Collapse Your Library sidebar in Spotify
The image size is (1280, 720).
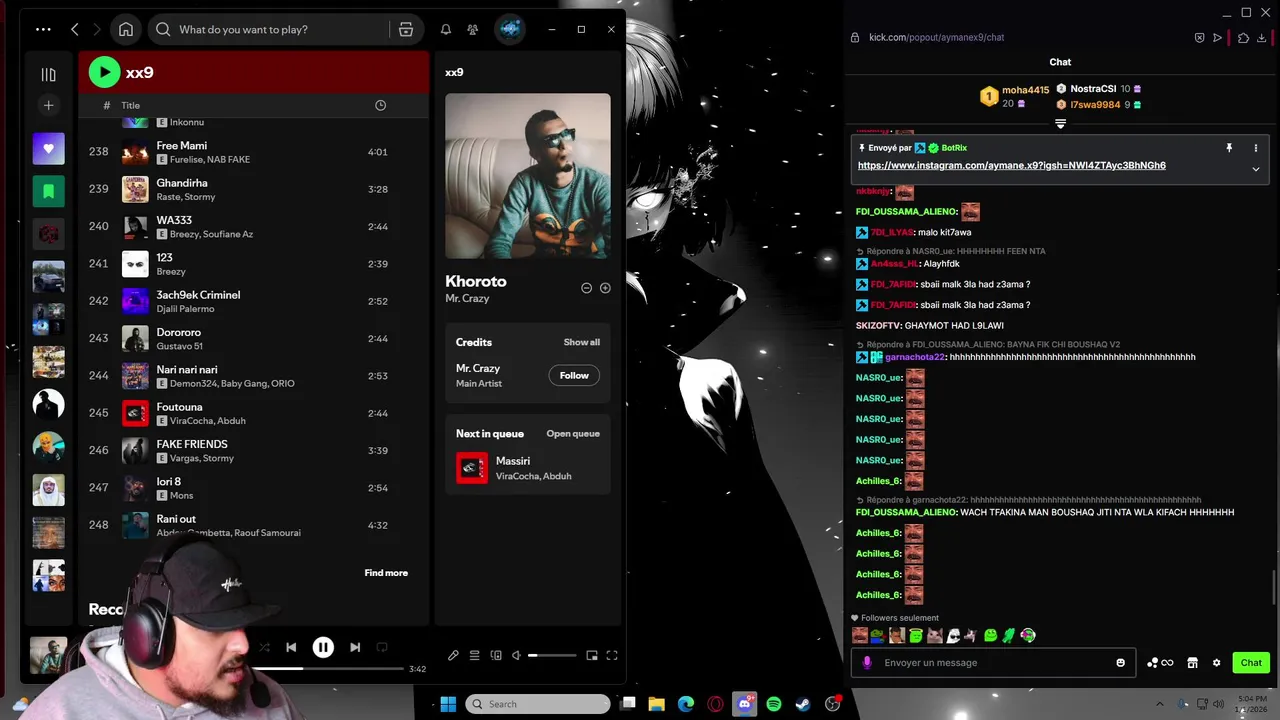click(48, 74)
